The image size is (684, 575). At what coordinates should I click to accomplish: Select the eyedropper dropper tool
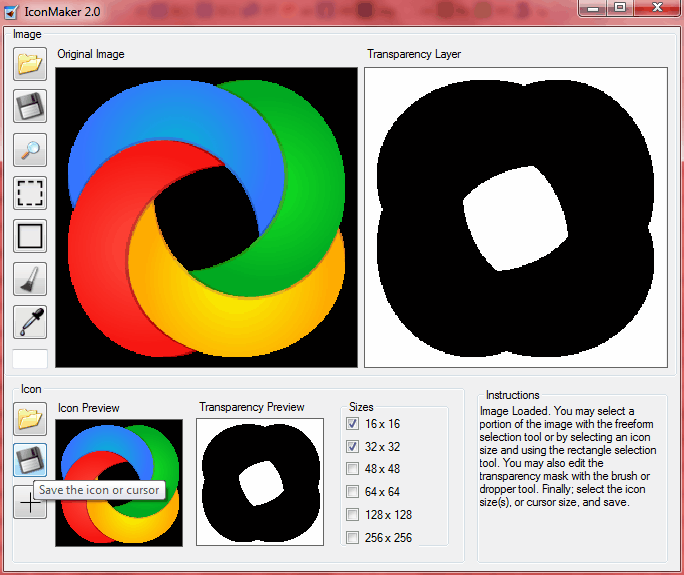[x=30, y=322]
